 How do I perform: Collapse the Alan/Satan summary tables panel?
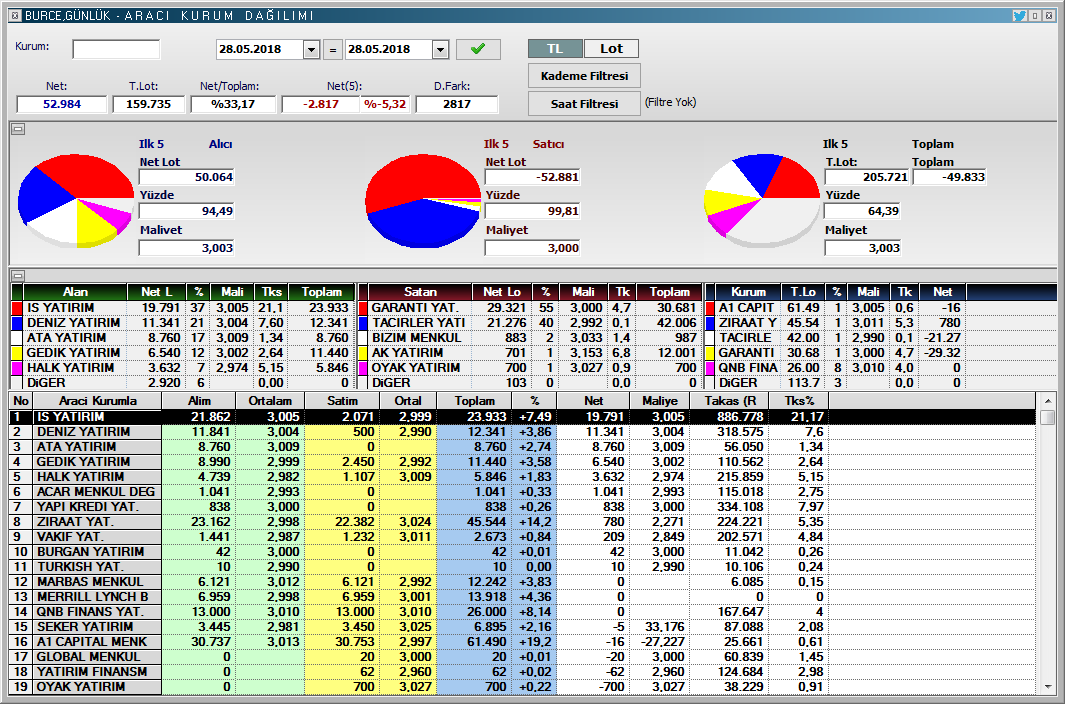[x=18, y=275]
